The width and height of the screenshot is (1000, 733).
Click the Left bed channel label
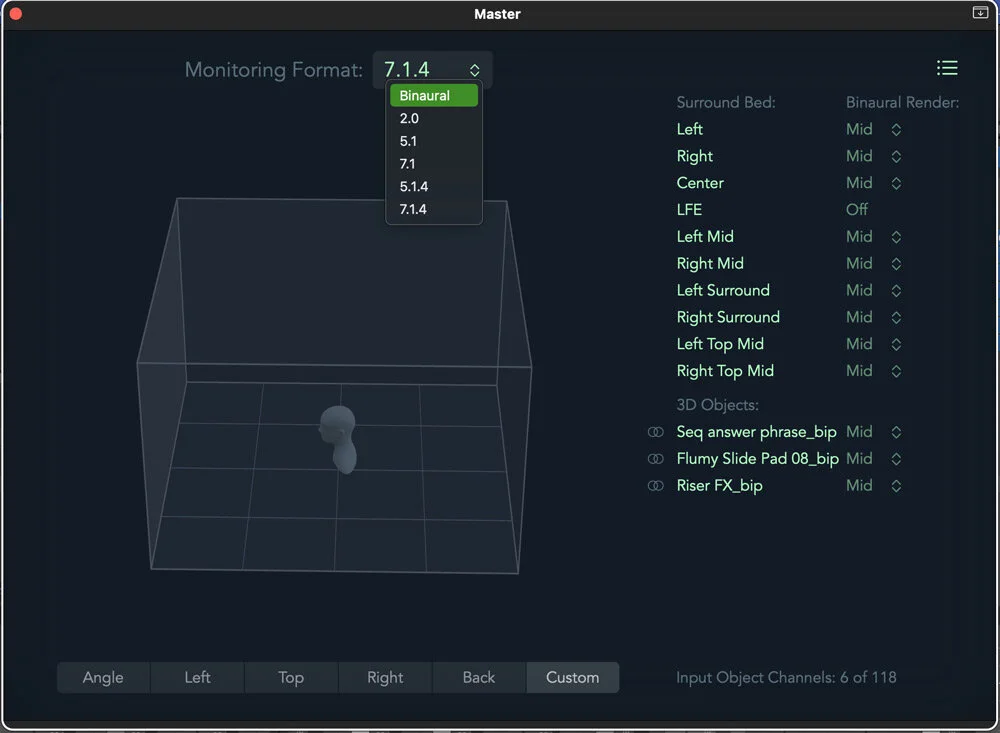click(689, 130)
